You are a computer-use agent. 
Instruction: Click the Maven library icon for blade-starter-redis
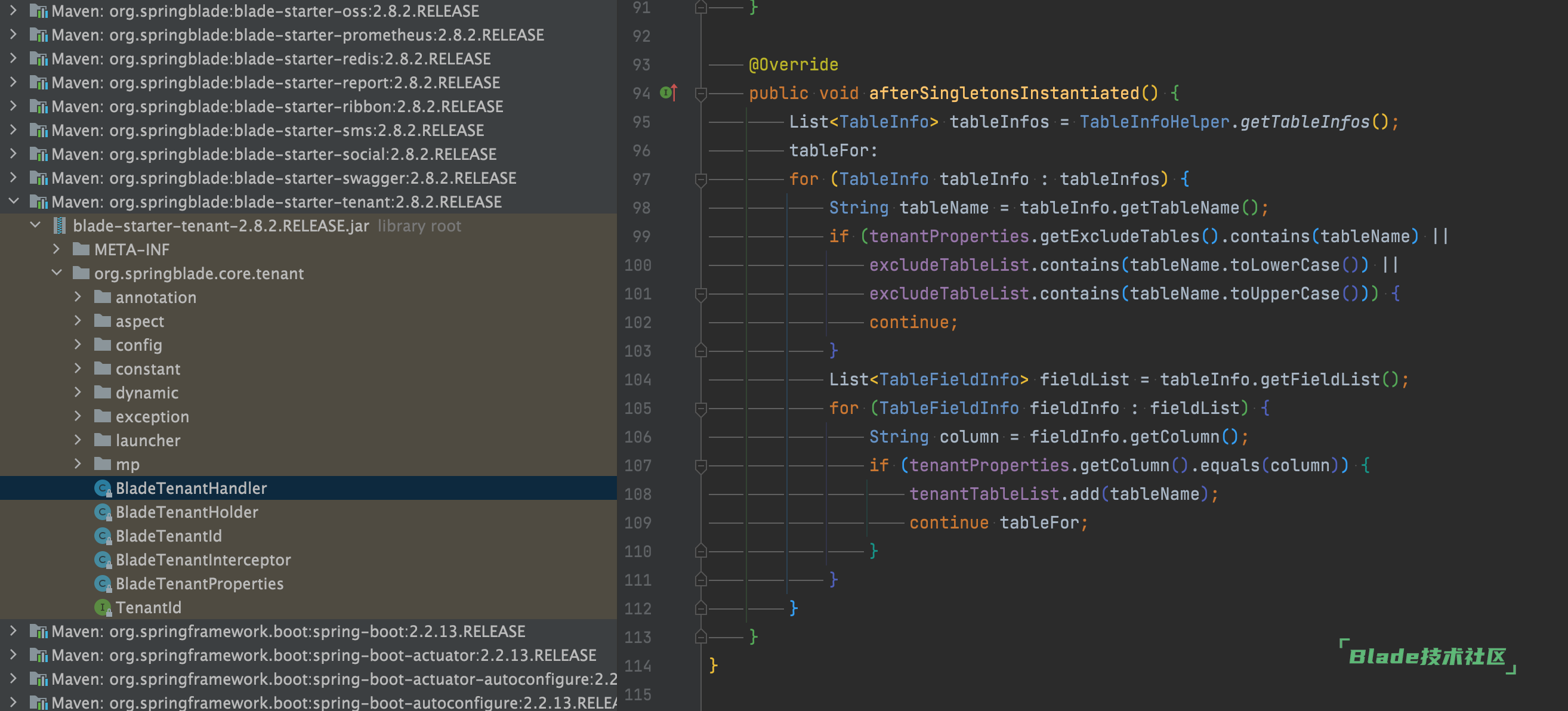pyautogui.click(x=39, y=58)
